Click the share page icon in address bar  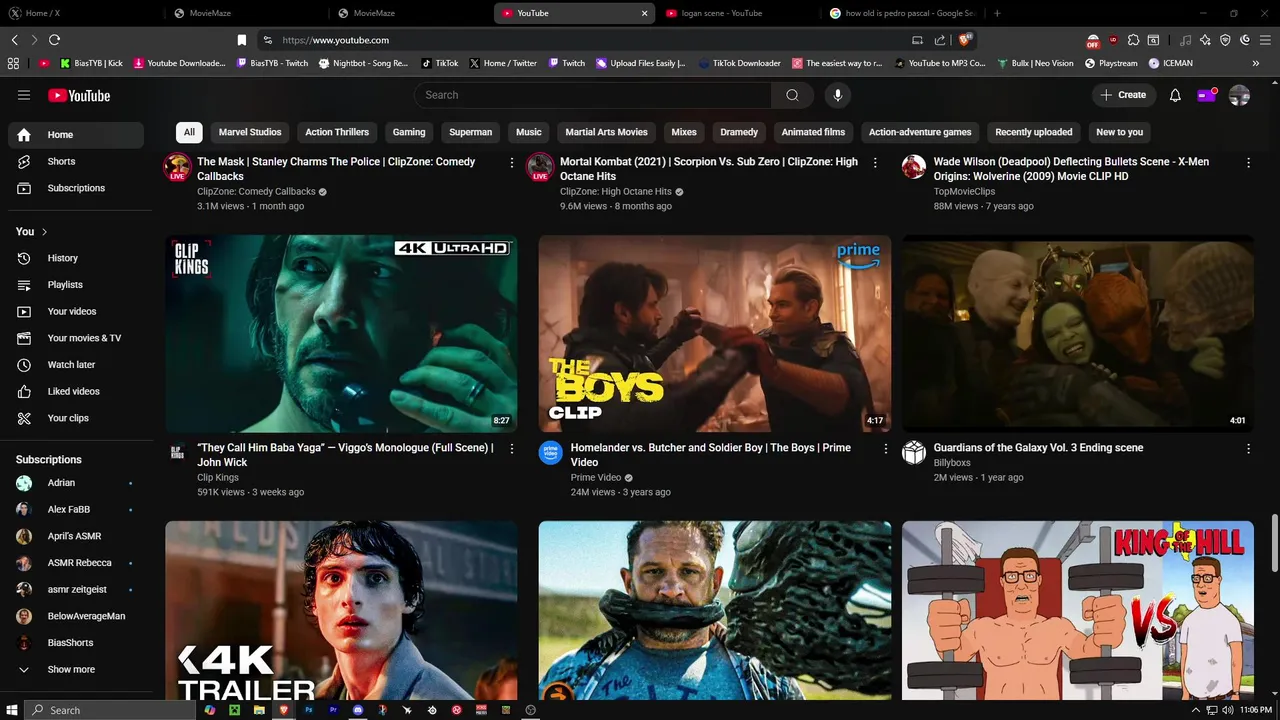[x=940, y=40]
